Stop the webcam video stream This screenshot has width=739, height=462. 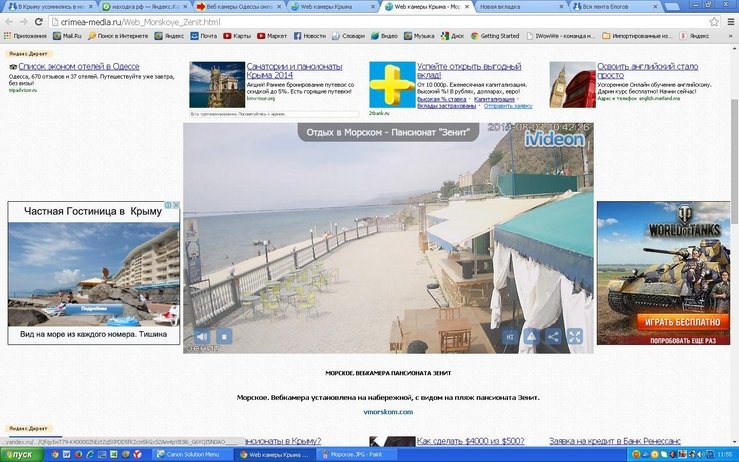click(x=224, y=337)
